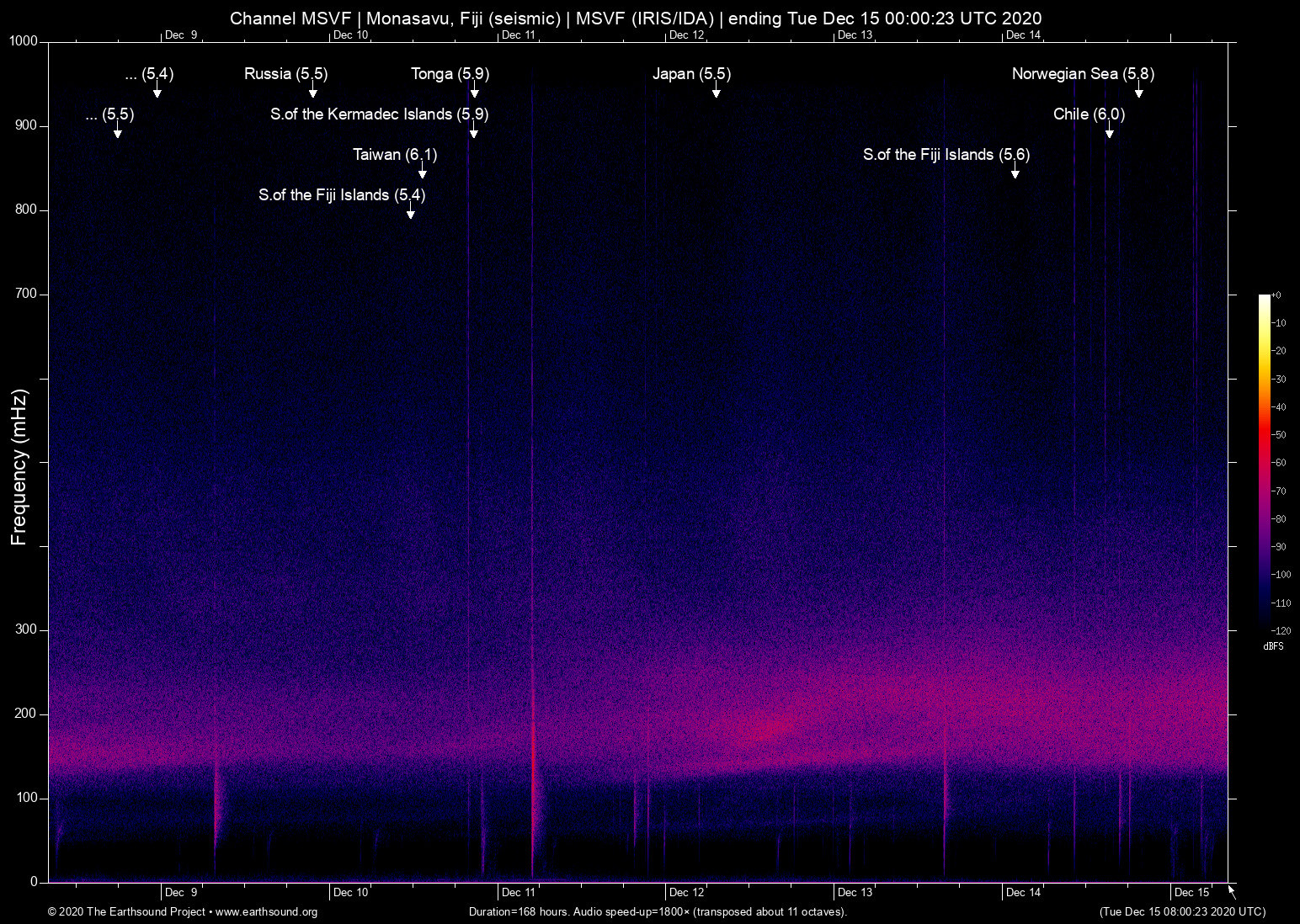Viewport: 1300px width, 924px height.
Task: Click the Frequency (mHz) axis title
Action: (19, 467)
